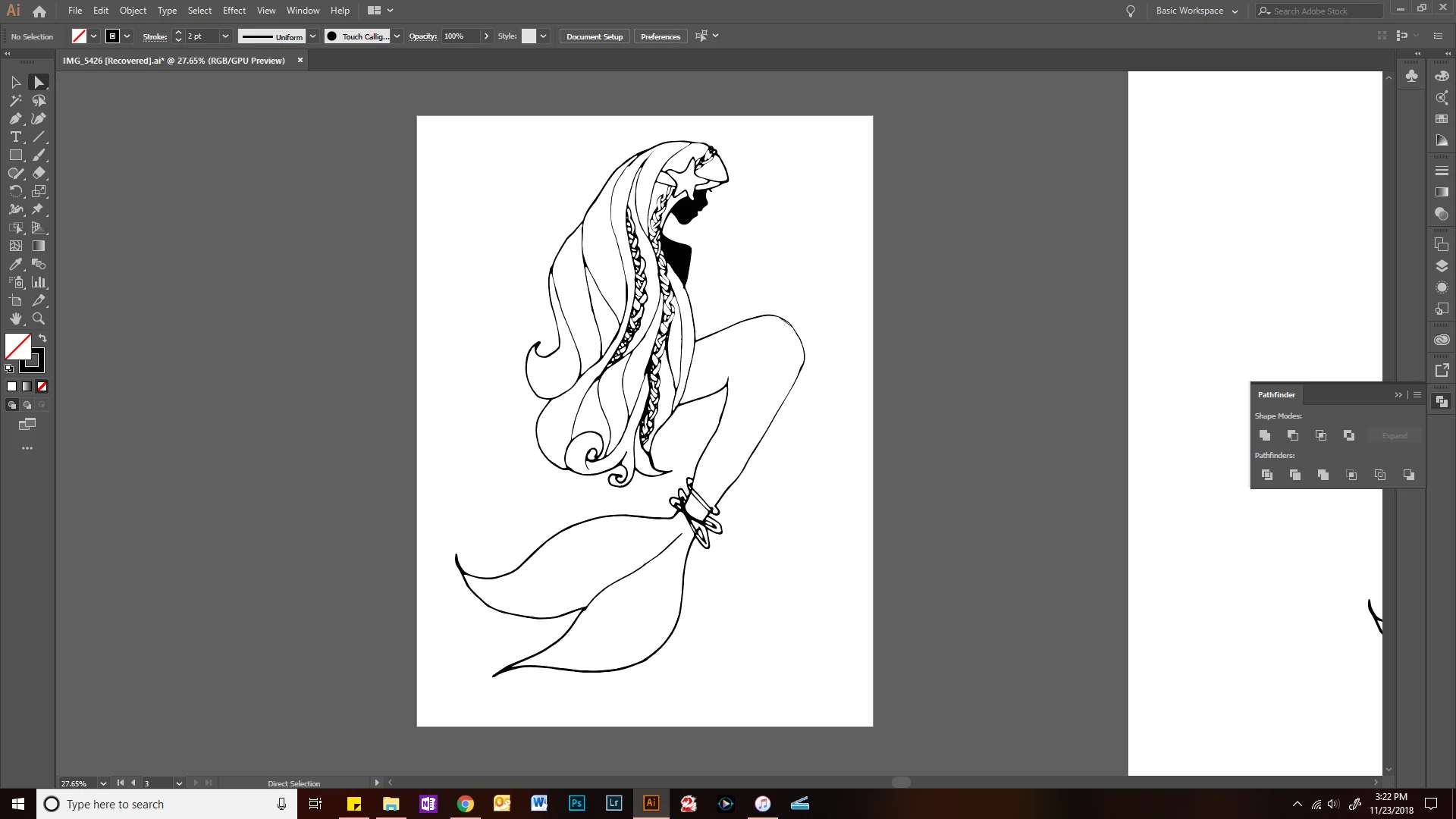Open the zoom level dropdown

click(x=103, y=783)
